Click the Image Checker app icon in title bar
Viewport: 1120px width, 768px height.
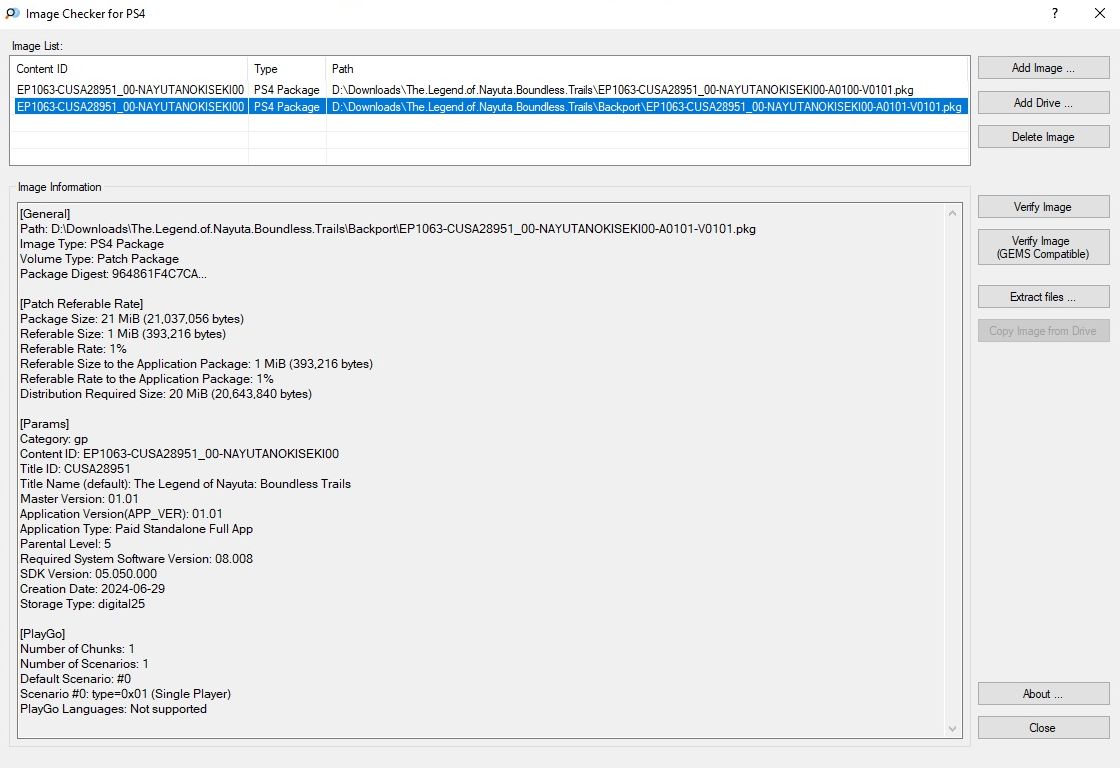[12, 14]
